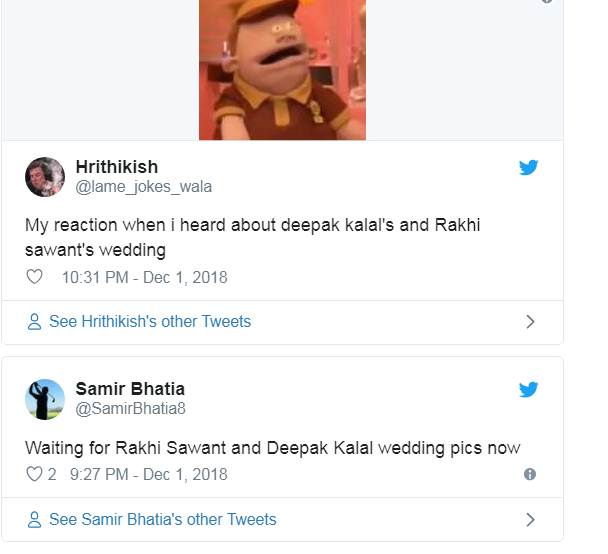Viewport: 608px width, 554px height.
Task: Expand the chevron arrow in Hrithikish's other Tweets row
Action: [530, 322]
